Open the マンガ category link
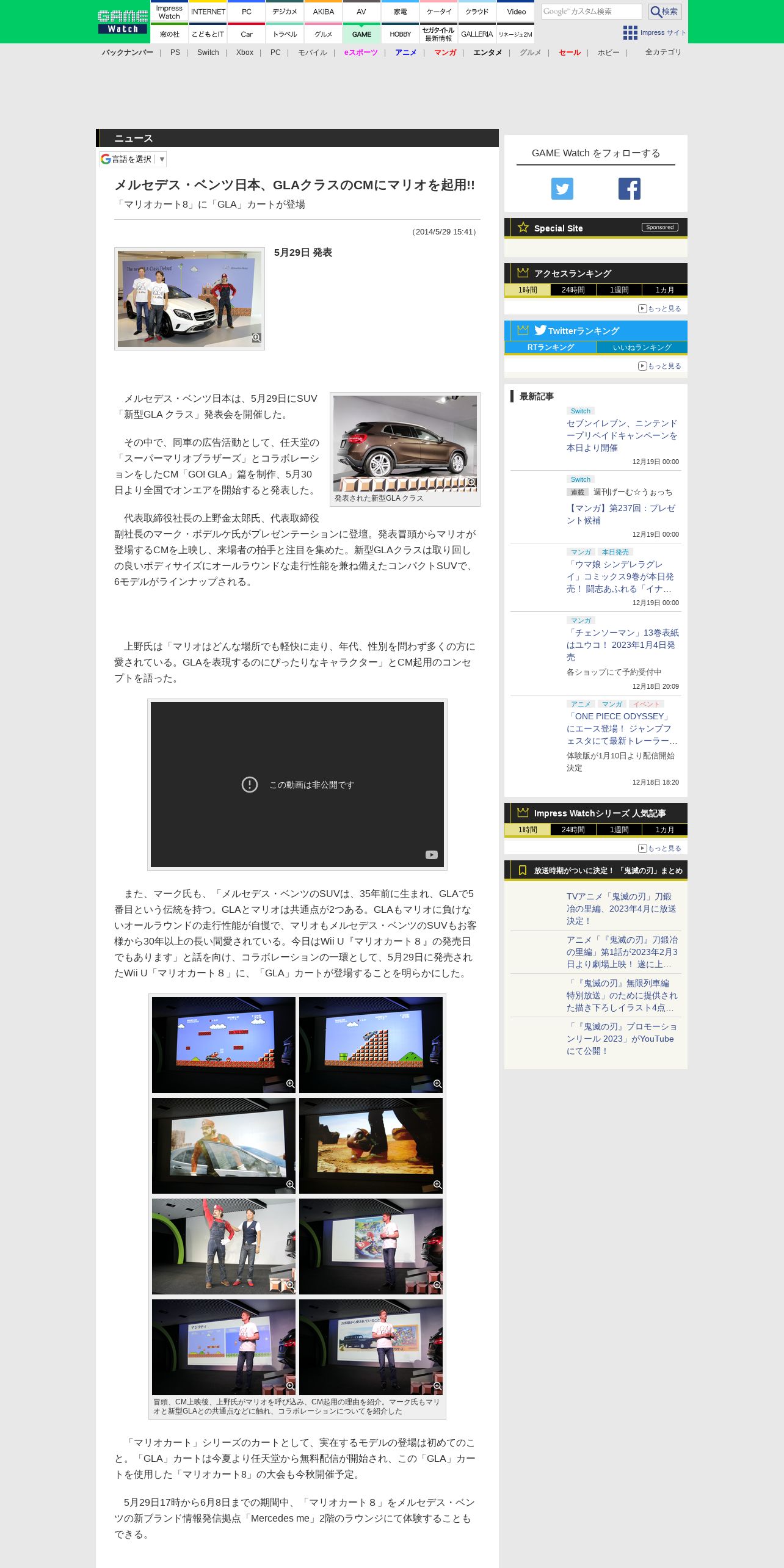The image size is (784, 1568). (x=445, y=53)
